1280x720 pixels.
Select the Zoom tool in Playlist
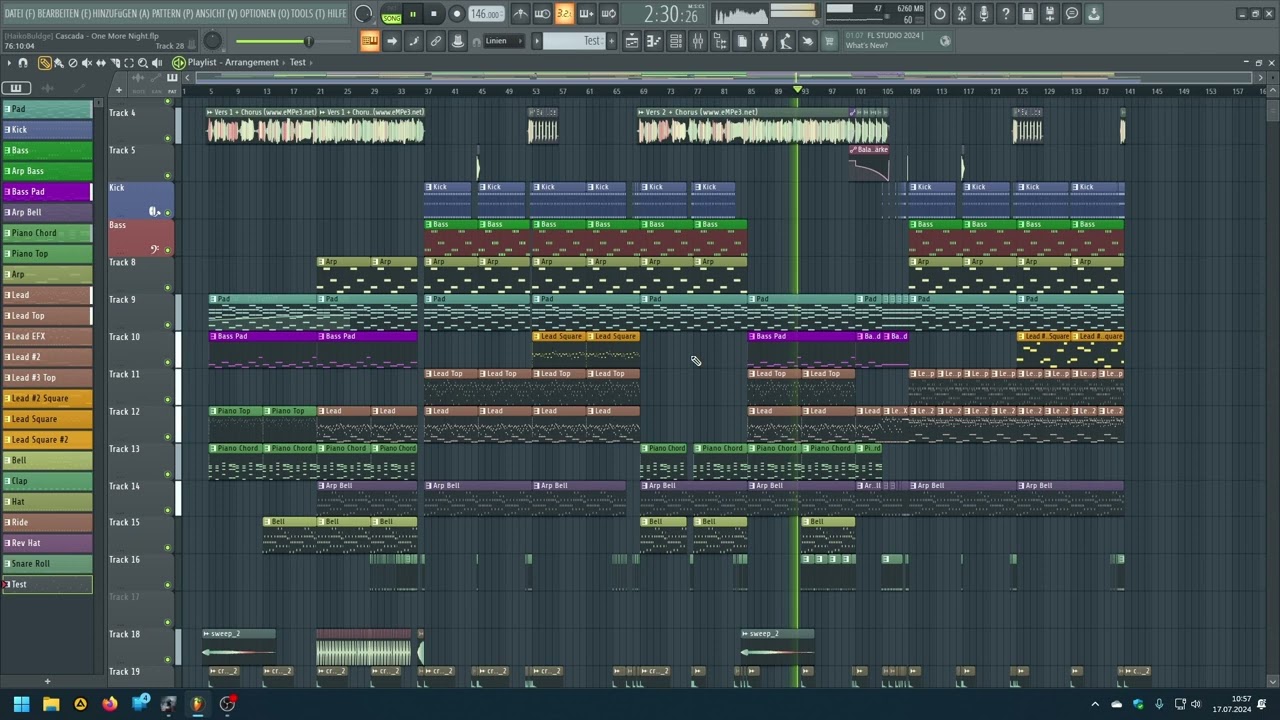tap(142, 62)
